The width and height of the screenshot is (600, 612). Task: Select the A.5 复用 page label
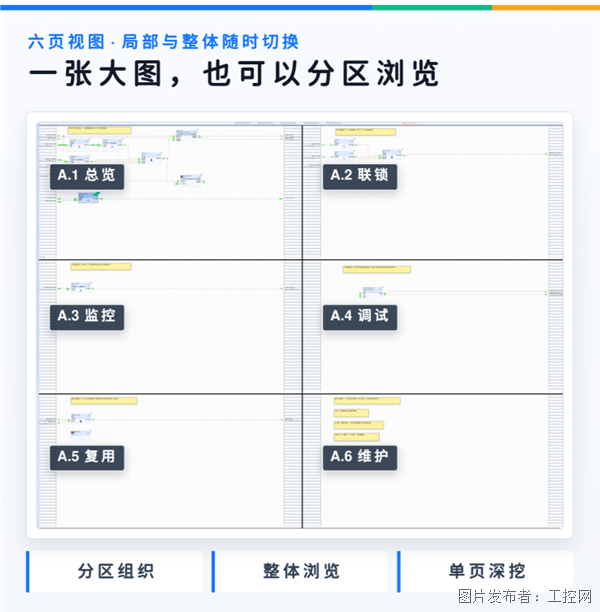pyautogui.click(x=87, y=458)
